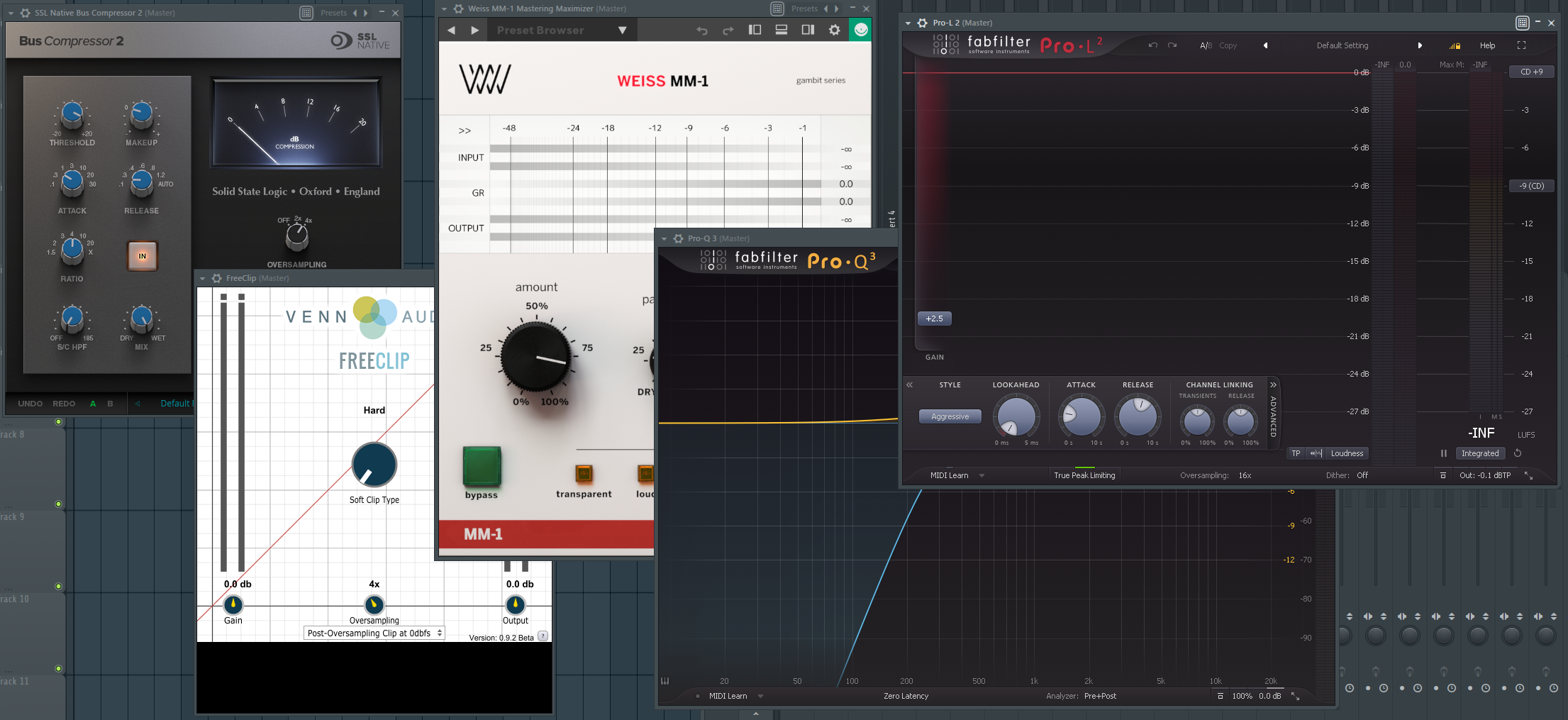Expand Pro-L 2 advanced panel chevron
The image size is (1568, 720).
[x=1273, y=384]
